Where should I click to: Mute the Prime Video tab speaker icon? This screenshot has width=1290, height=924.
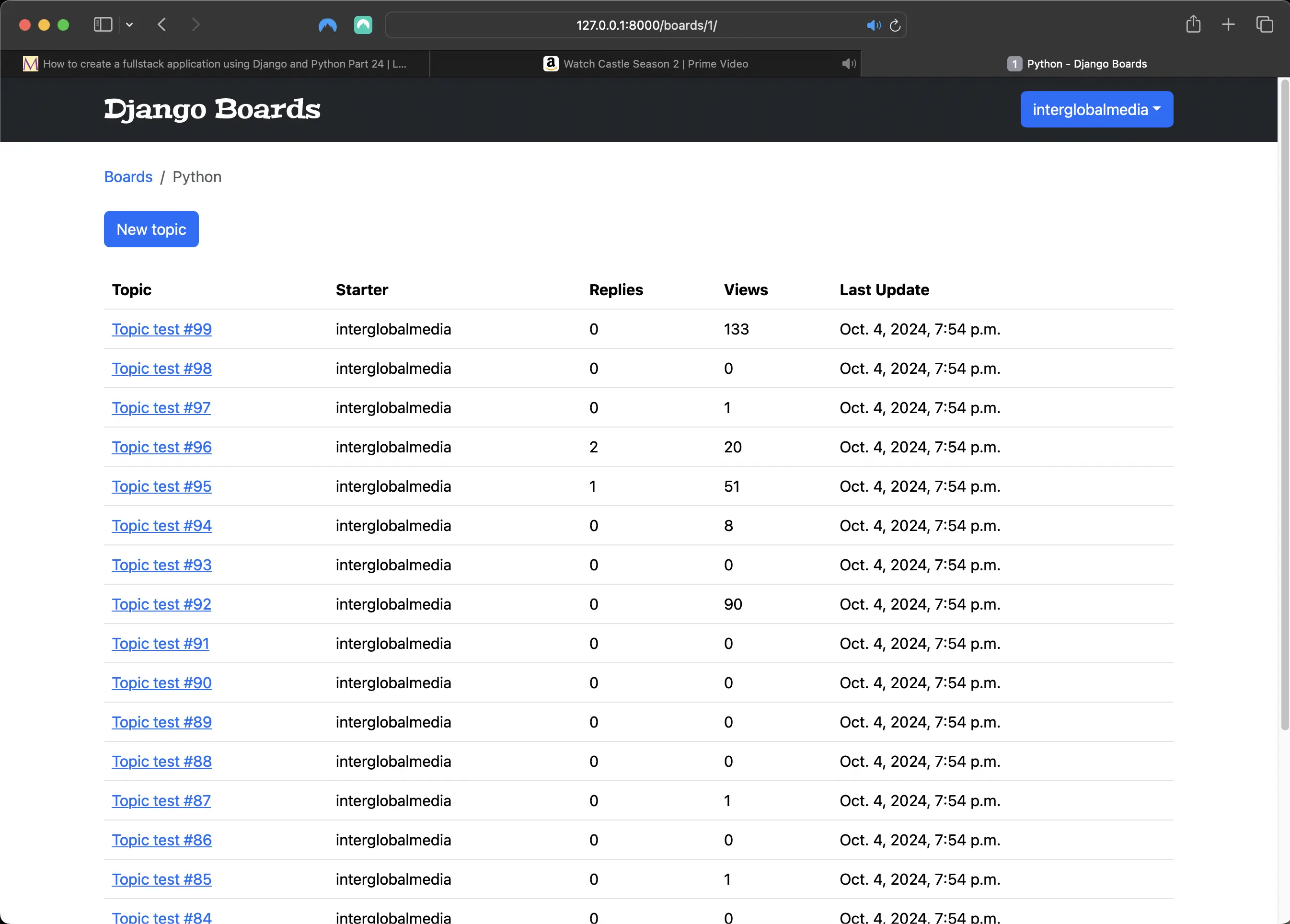849,64
